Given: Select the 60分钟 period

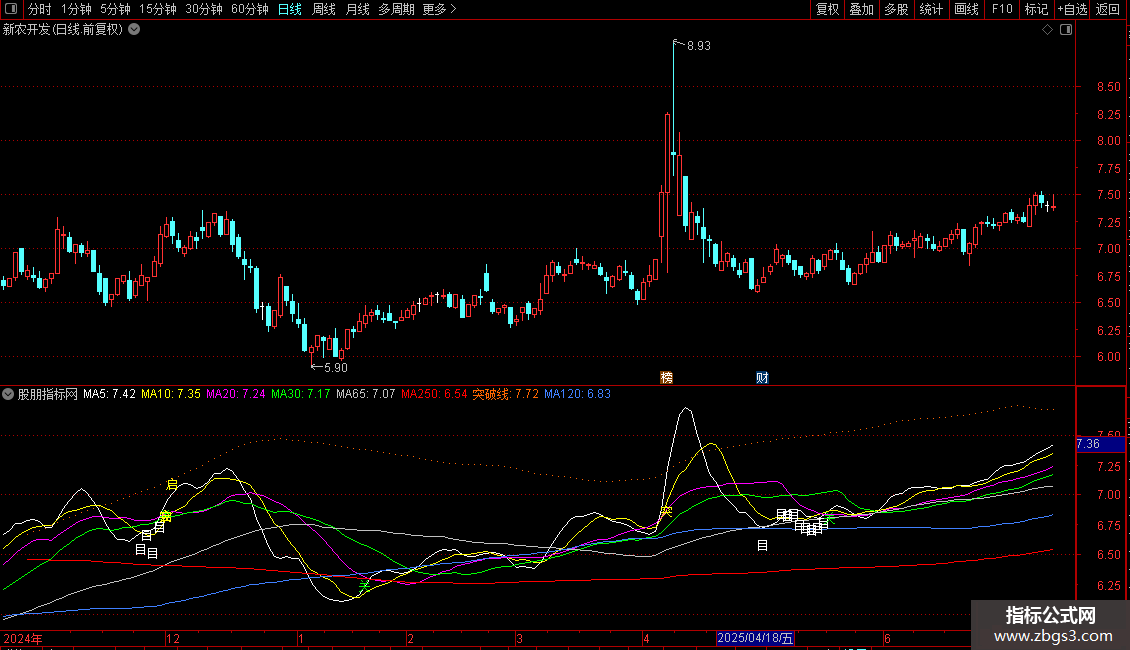Looking at the screenshot, I should 249,9.
